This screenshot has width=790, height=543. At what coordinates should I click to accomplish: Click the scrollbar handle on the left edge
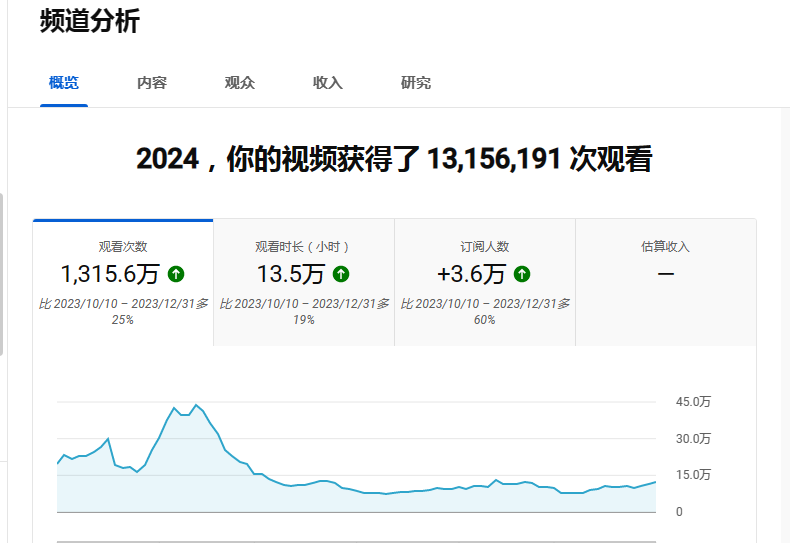point(2,275)
